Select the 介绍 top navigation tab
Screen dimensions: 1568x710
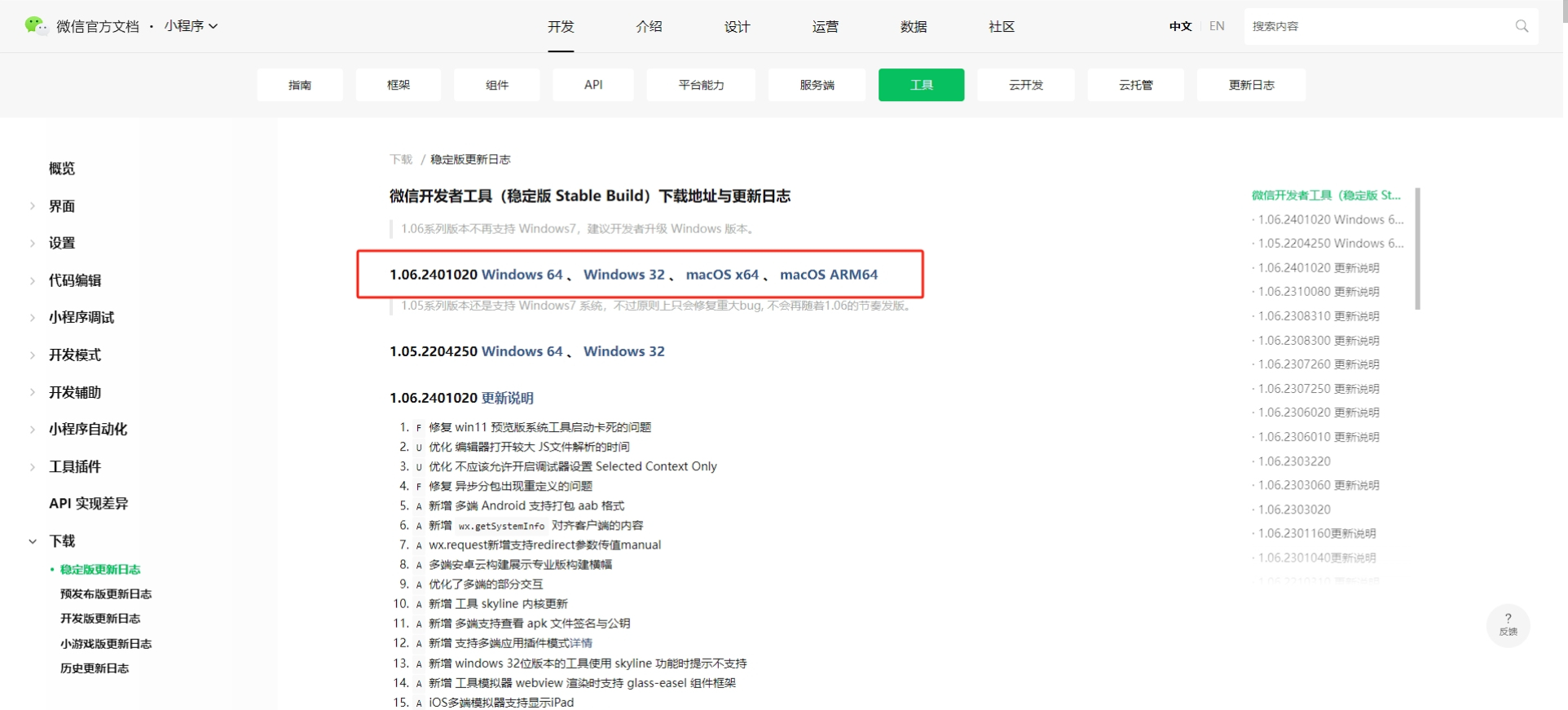click(649, 27)
